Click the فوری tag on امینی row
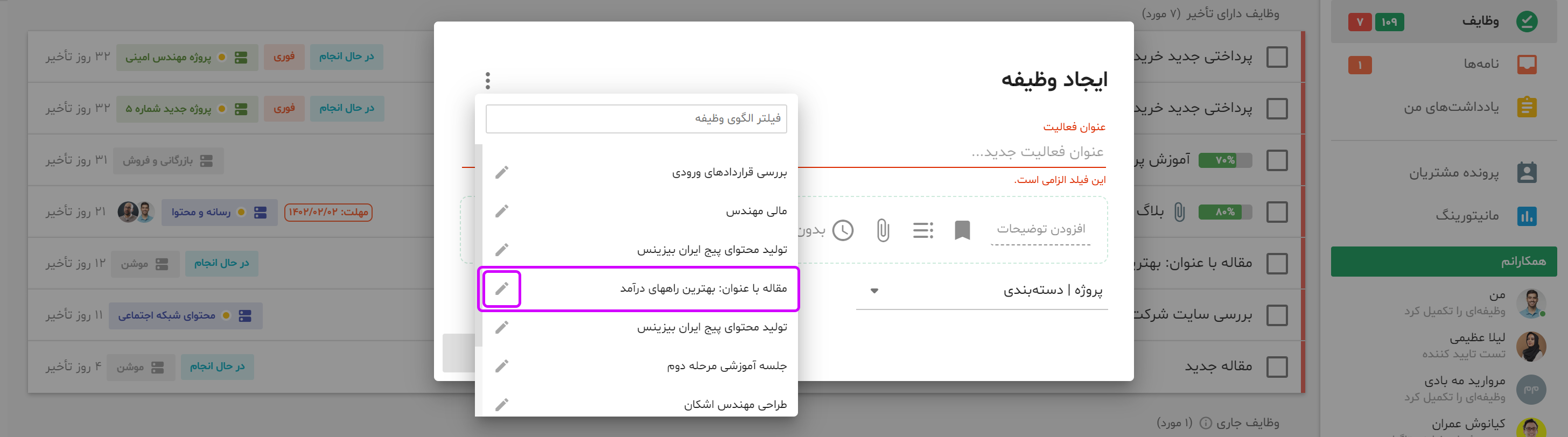The image size is (1568, 437). (284, 57)
